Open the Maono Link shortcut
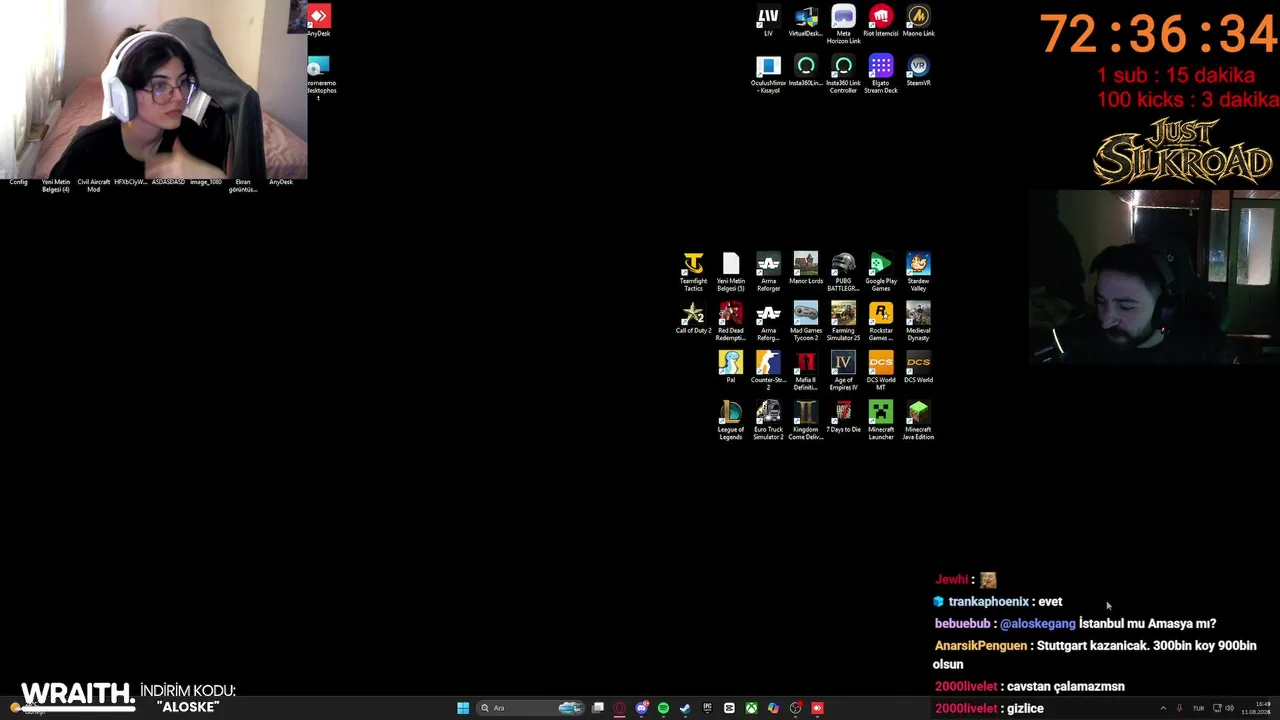1280x720 pixels. tap(918, 21)
